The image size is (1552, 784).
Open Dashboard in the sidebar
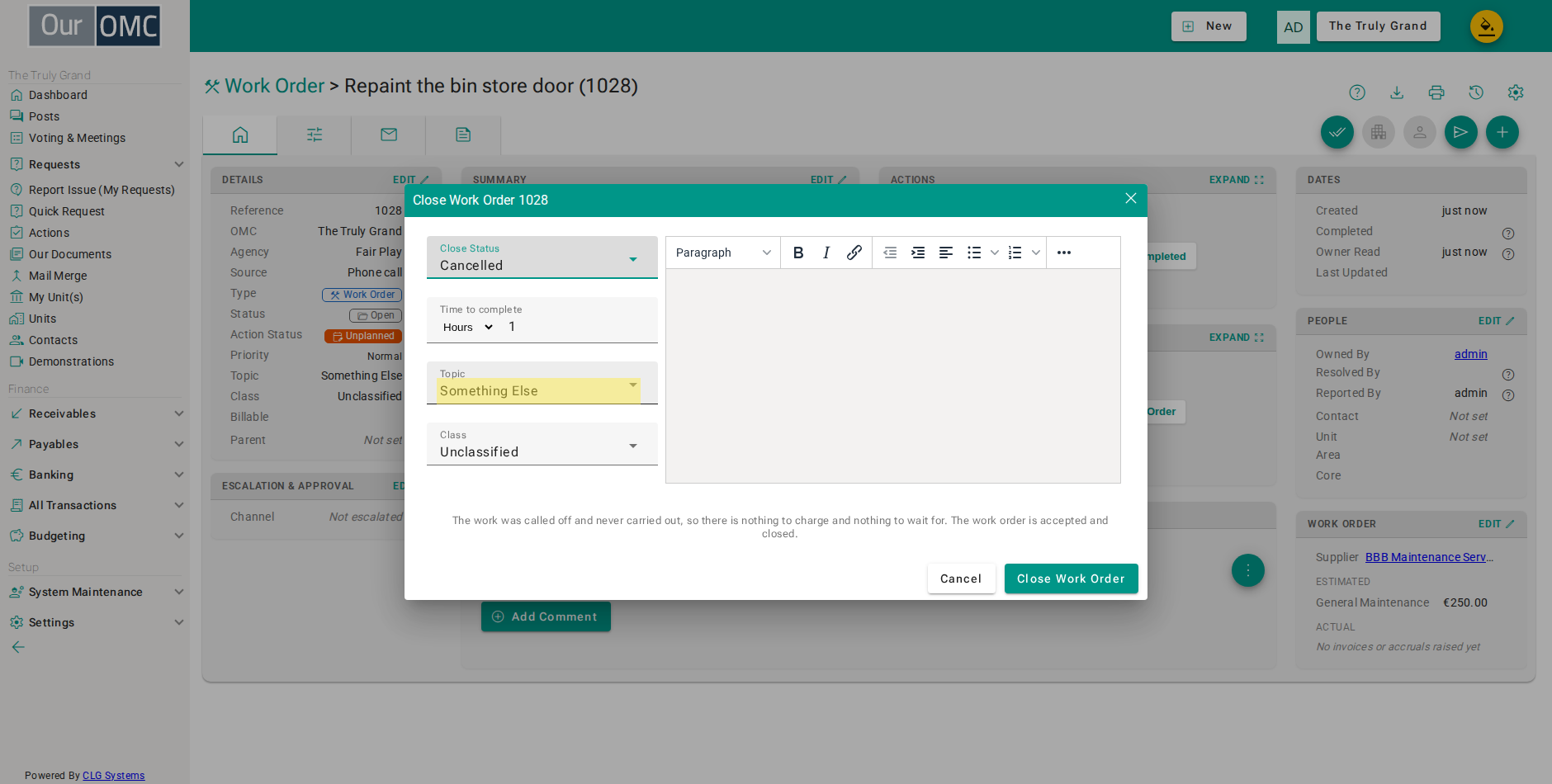pos(58,95)
